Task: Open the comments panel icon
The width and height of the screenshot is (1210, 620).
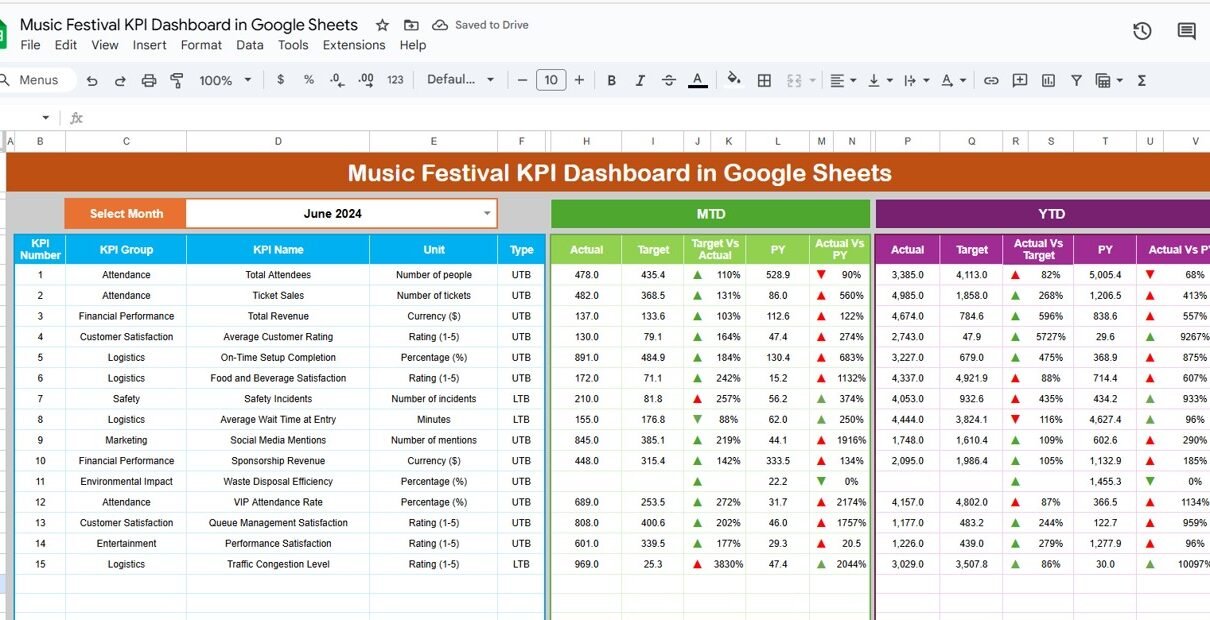Action: 1187,31
